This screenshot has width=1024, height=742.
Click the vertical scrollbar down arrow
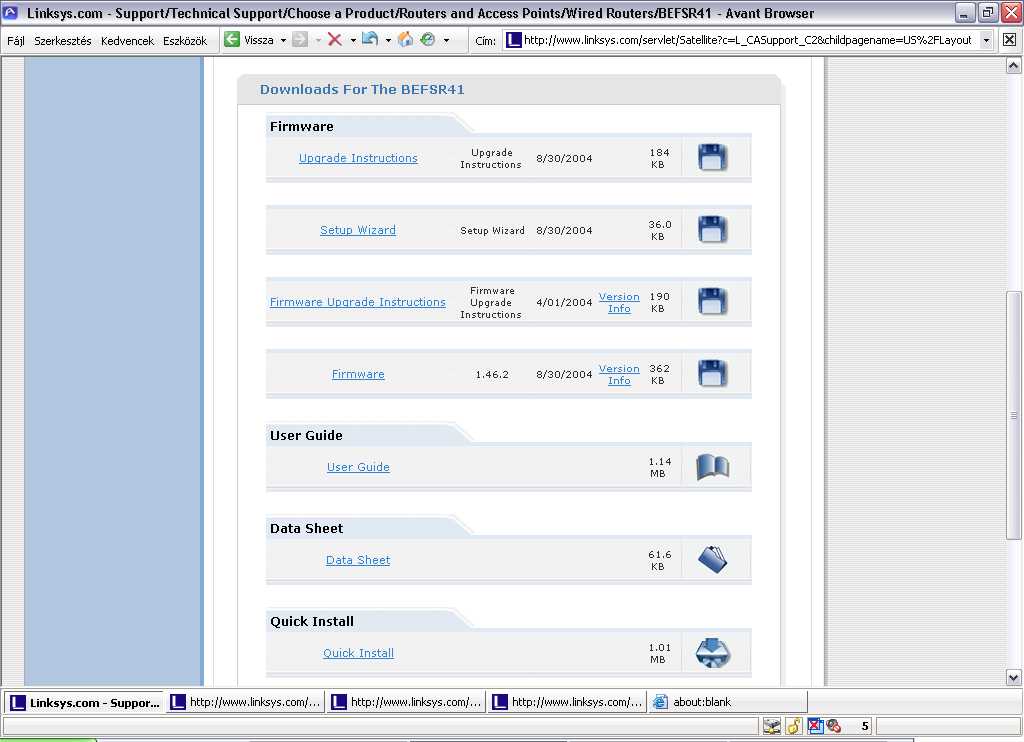pyautogui.click(x=1013, y=677)
